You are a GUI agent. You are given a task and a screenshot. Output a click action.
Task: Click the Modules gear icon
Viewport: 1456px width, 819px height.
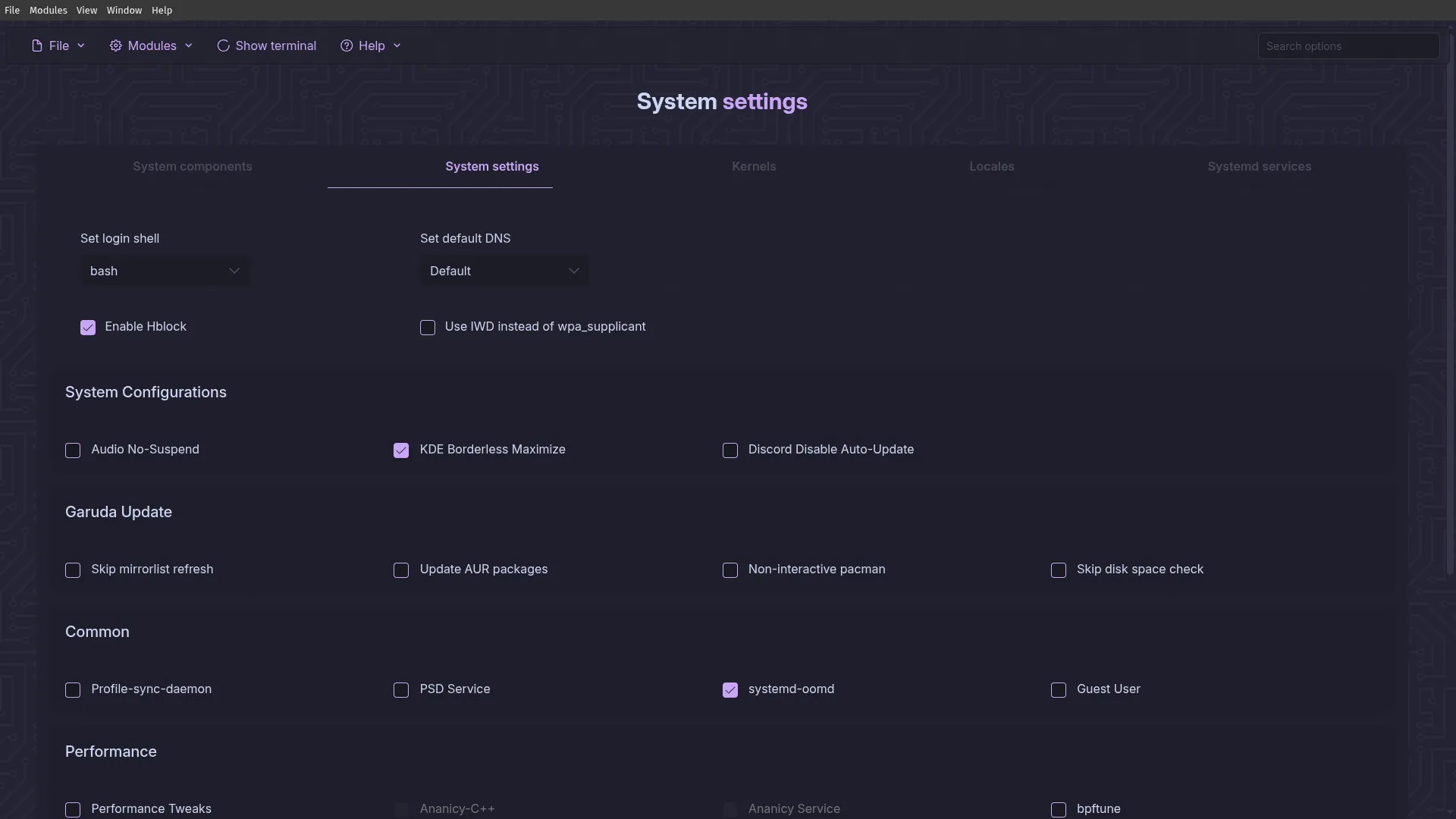point(115,45)
